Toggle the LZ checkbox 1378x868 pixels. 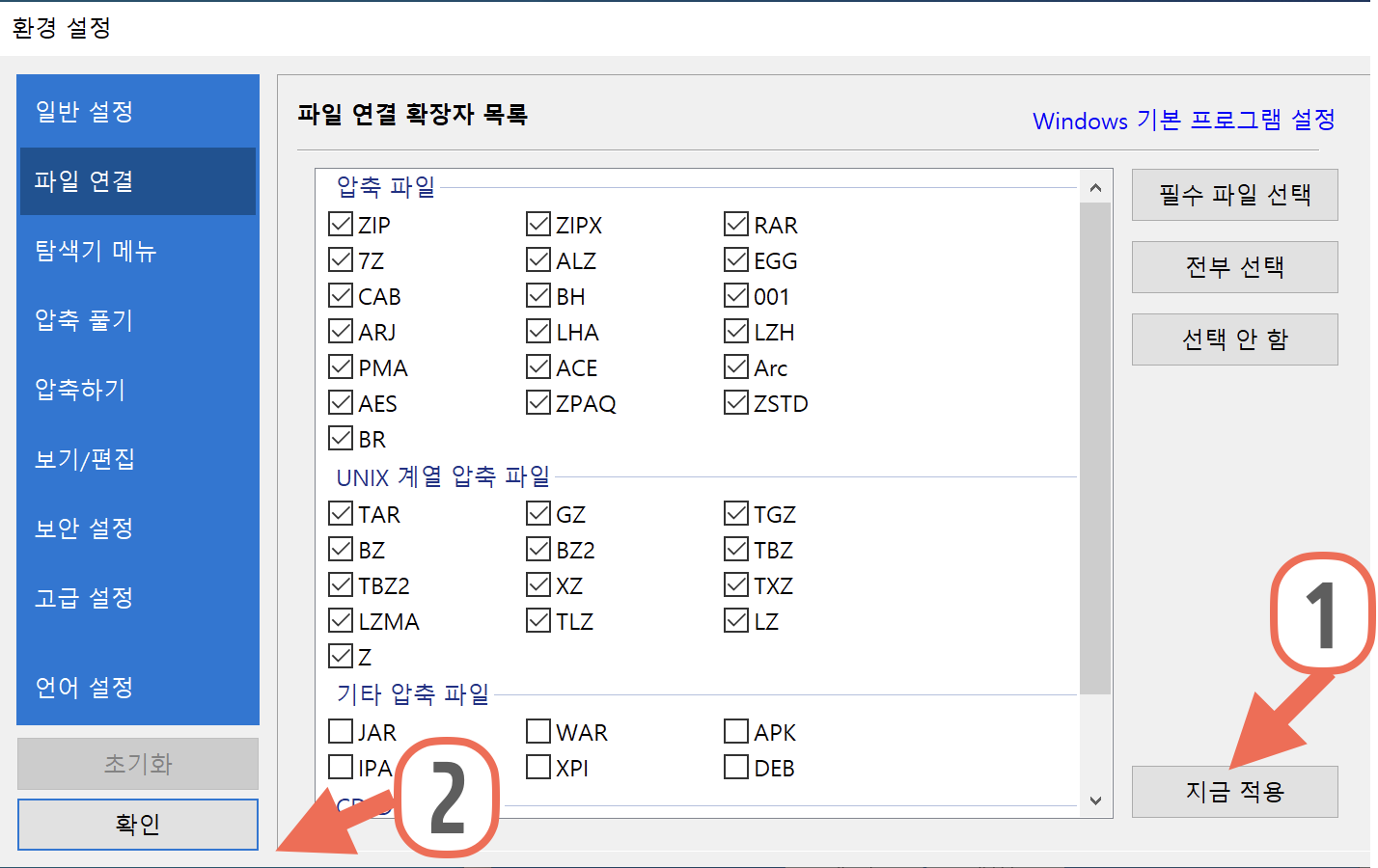pos(736,621)
